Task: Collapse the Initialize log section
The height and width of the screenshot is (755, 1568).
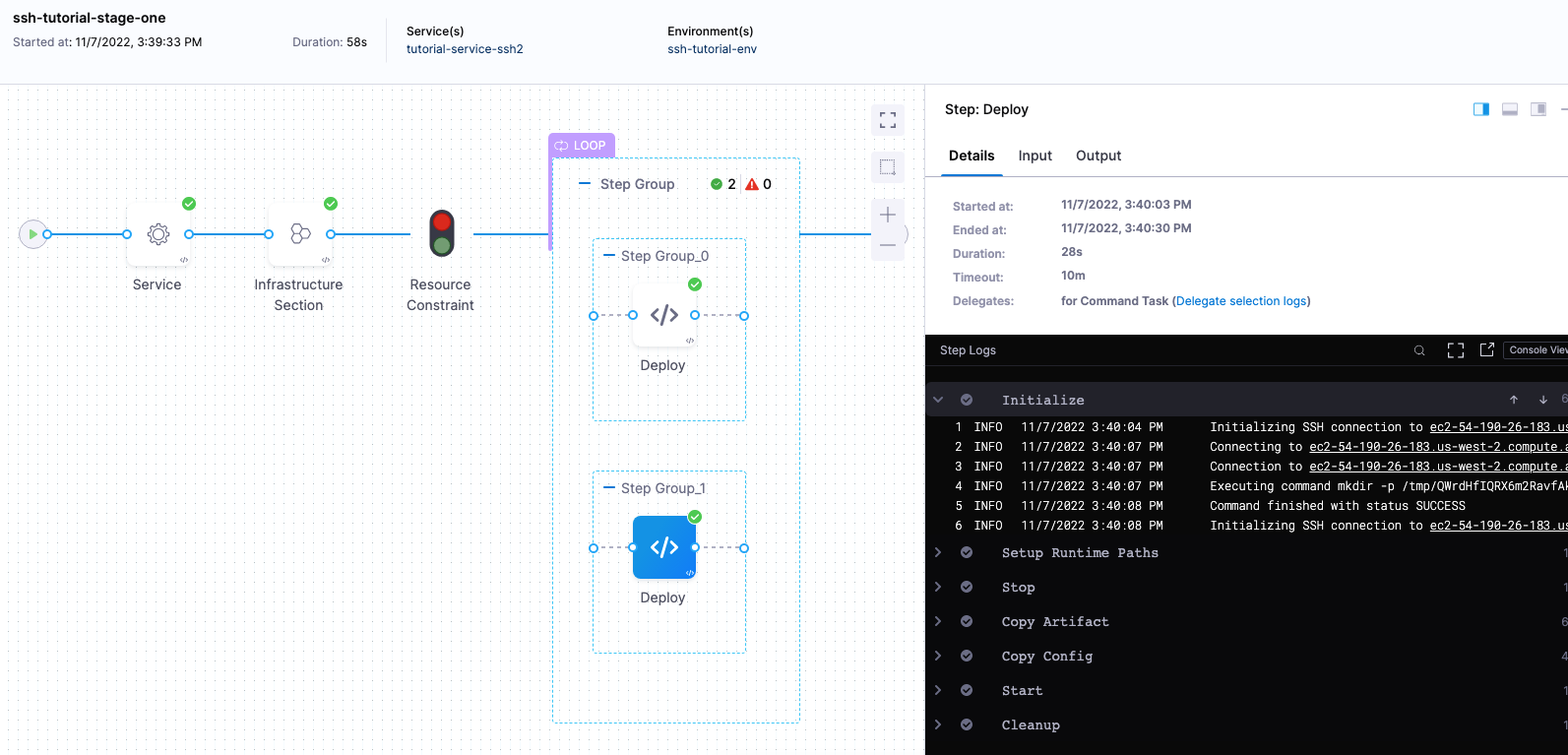Action: [x=938, y=400]
